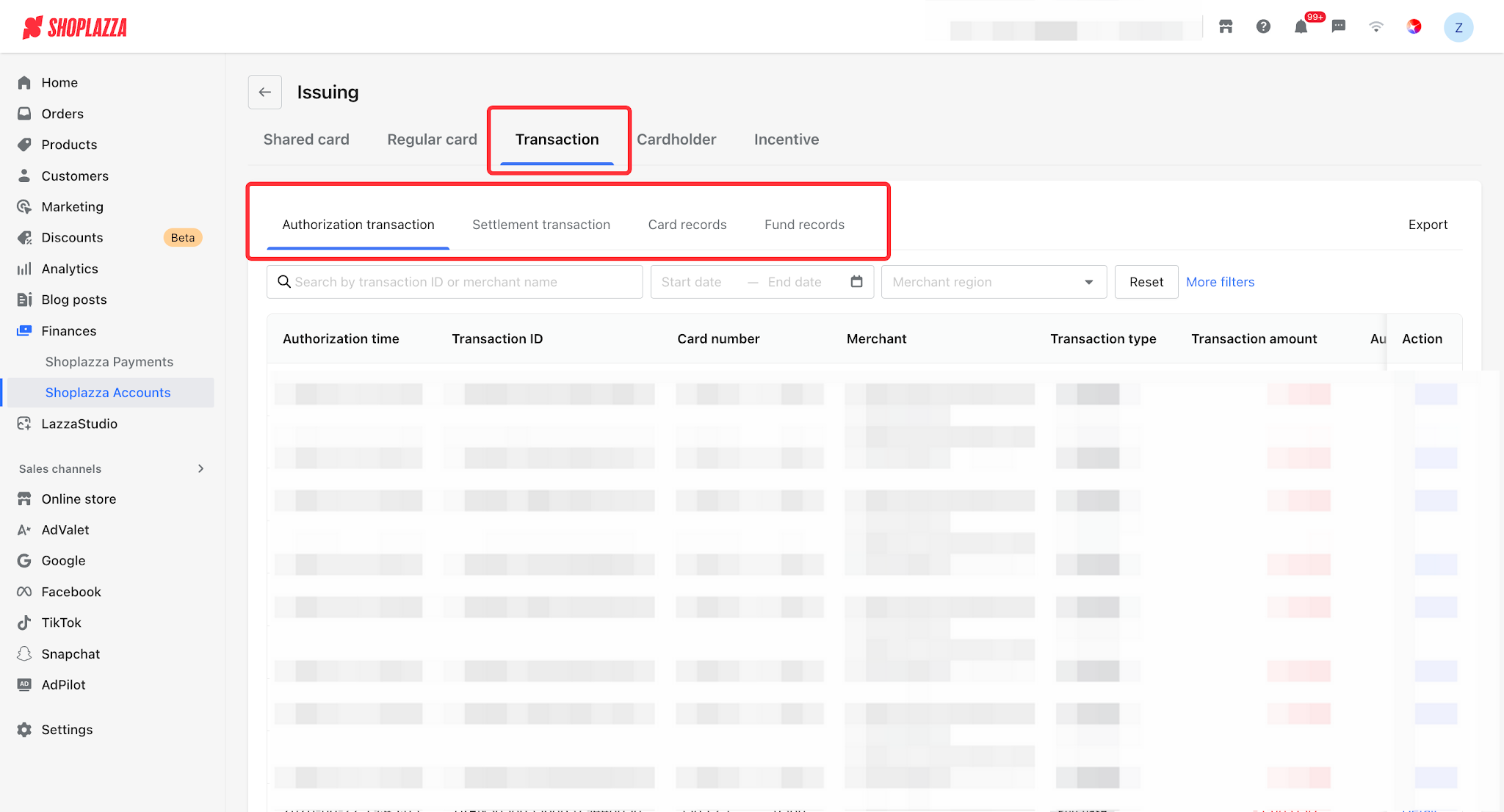Open the calendar date picker icon
The height and width of the screenshot is (812, 1504).
pyautogui.click(x=856, y=282)
